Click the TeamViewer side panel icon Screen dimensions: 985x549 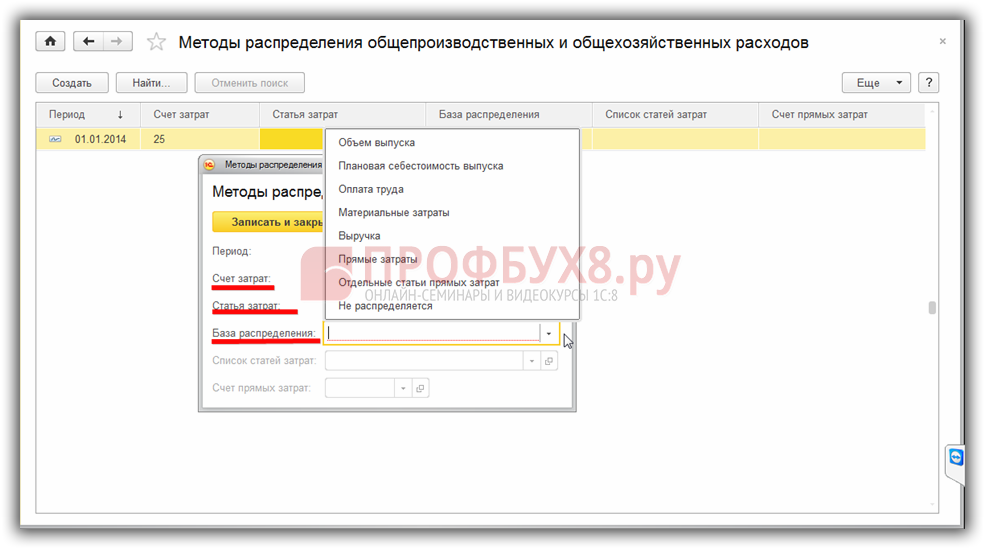tap(956, 457)
